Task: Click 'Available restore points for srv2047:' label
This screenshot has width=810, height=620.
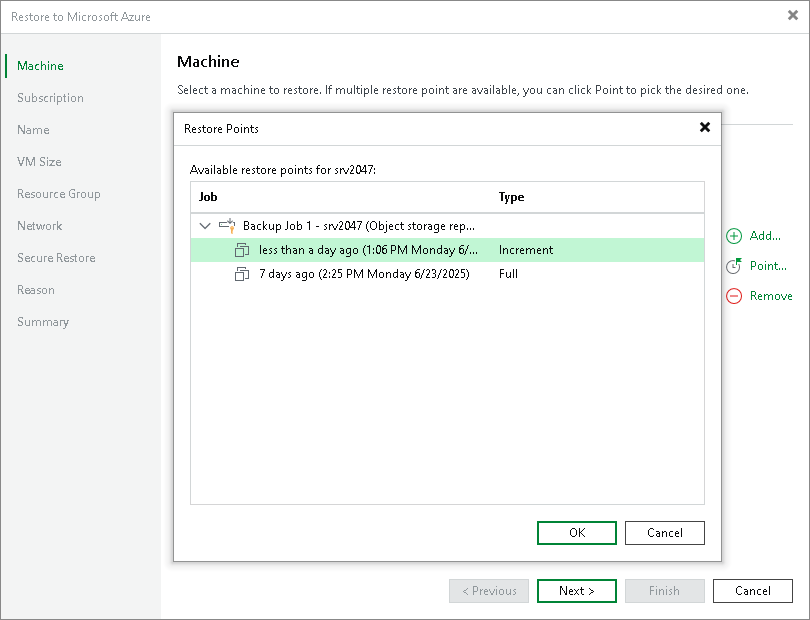Action: [x=283, y=170]
